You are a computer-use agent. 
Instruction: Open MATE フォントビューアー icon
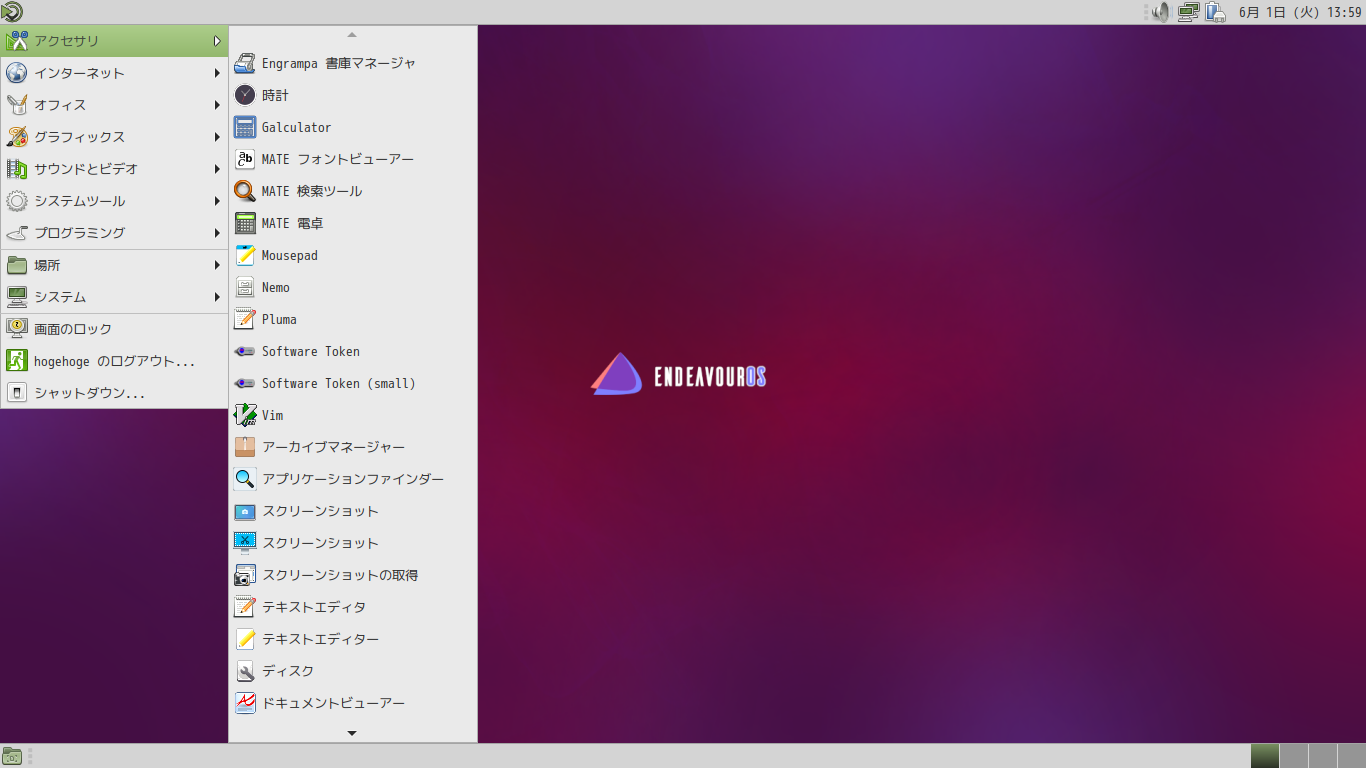(245, 159)
